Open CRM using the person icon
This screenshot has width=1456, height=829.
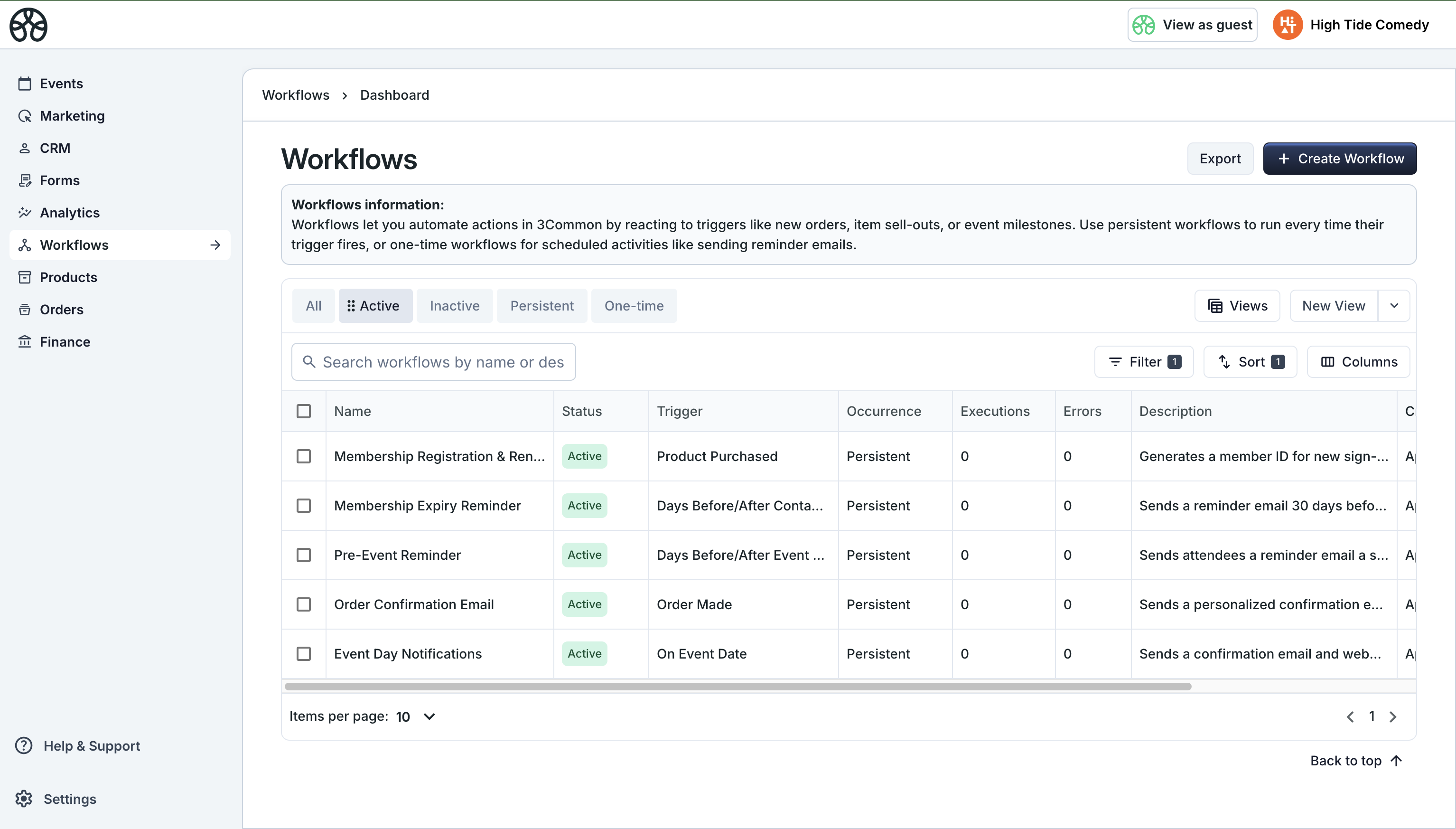click(x=25, y=148)
